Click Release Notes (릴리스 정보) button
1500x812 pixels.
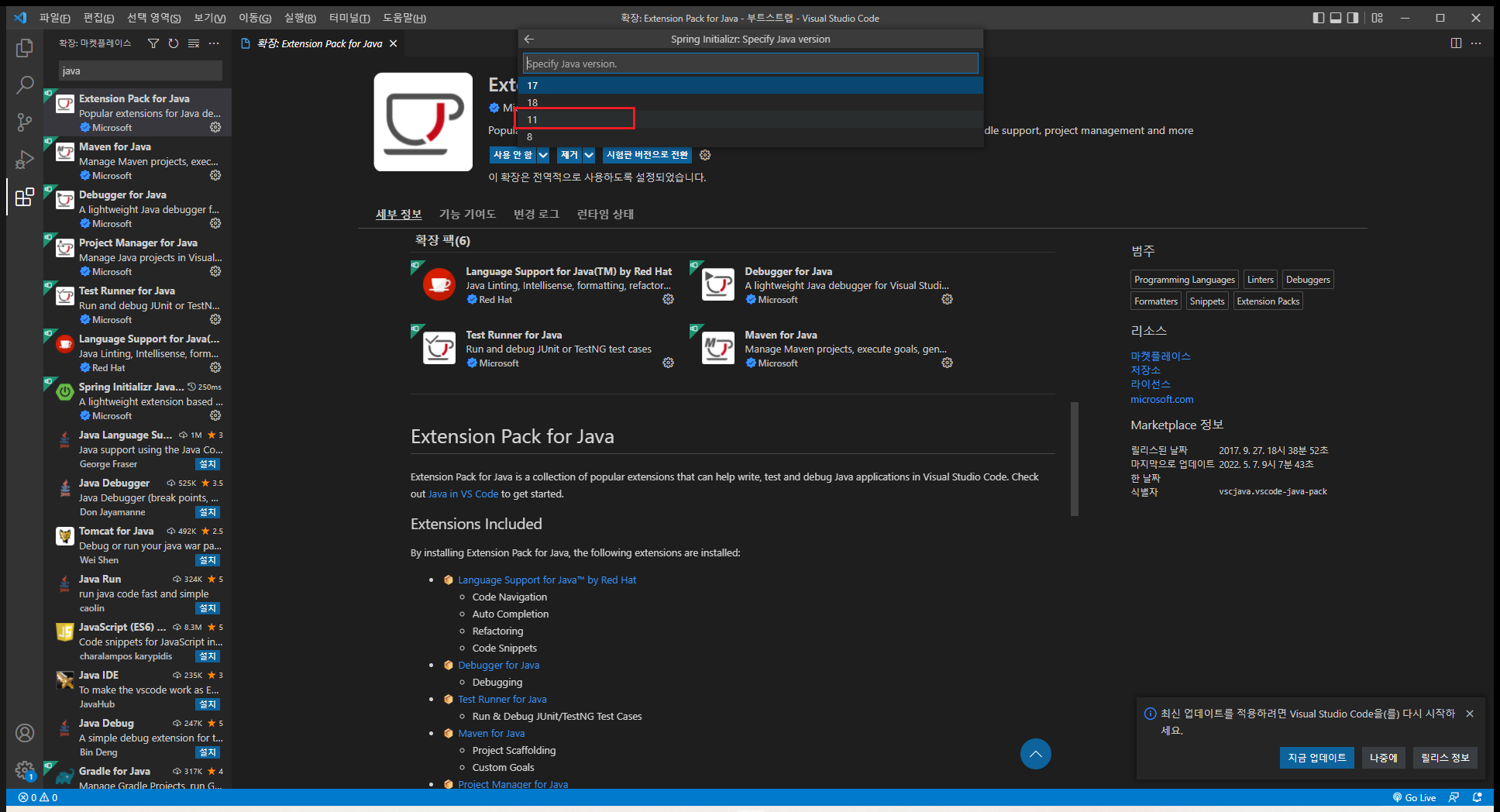click(1445, 758)
